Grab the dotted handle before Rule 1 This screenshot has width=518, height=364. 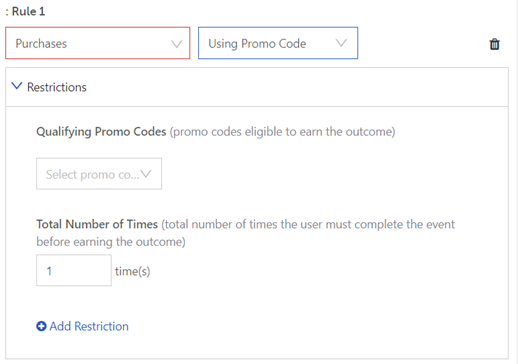click(x=7, y=12)
